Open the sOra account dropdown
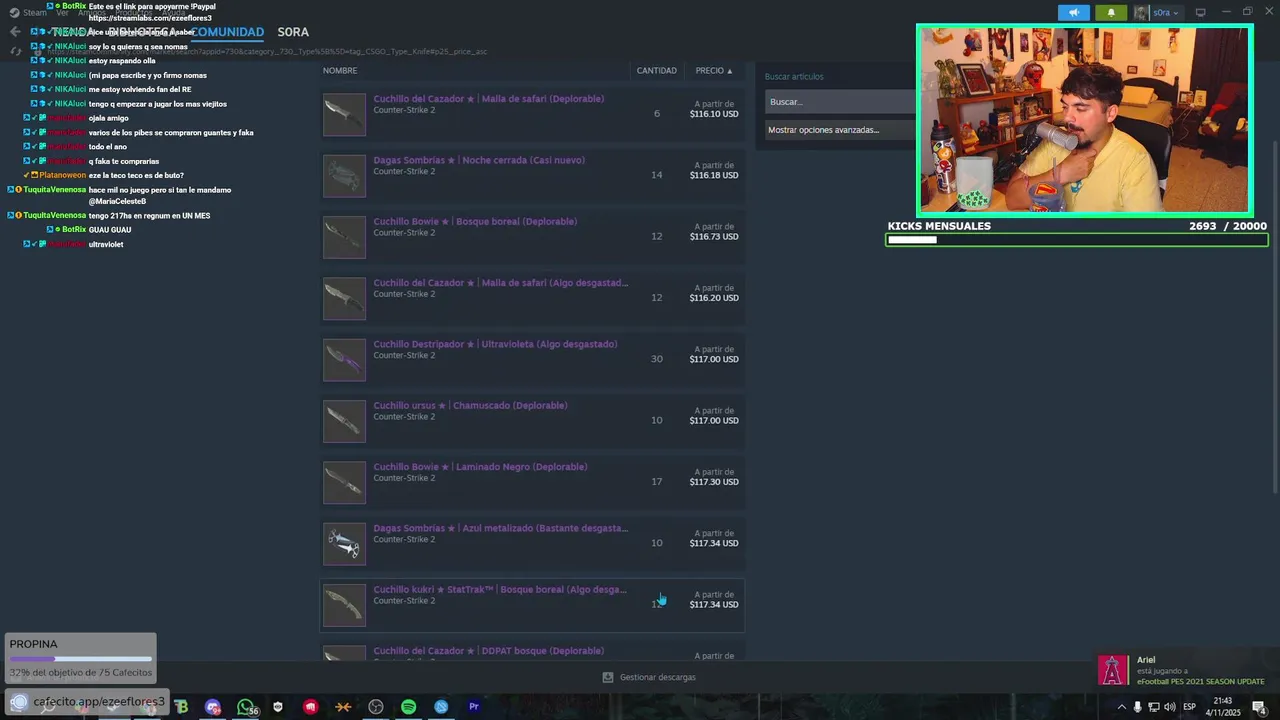1280x720 pixels. (1158, 13)
